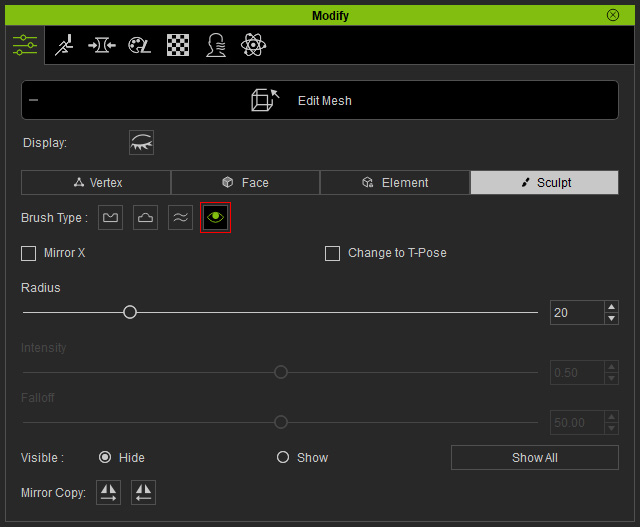Click the Show All button
Image resolution: width=640 pixels, height=527 pixels.
[x=535, y=458]
